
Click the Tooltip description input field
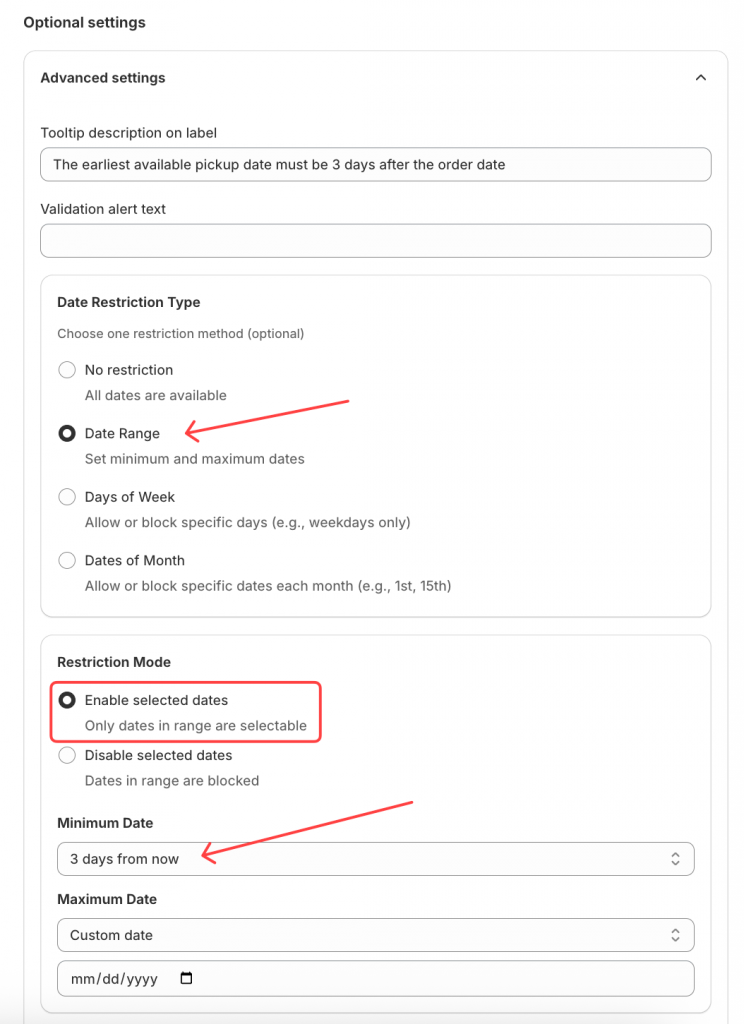[375, 164]
